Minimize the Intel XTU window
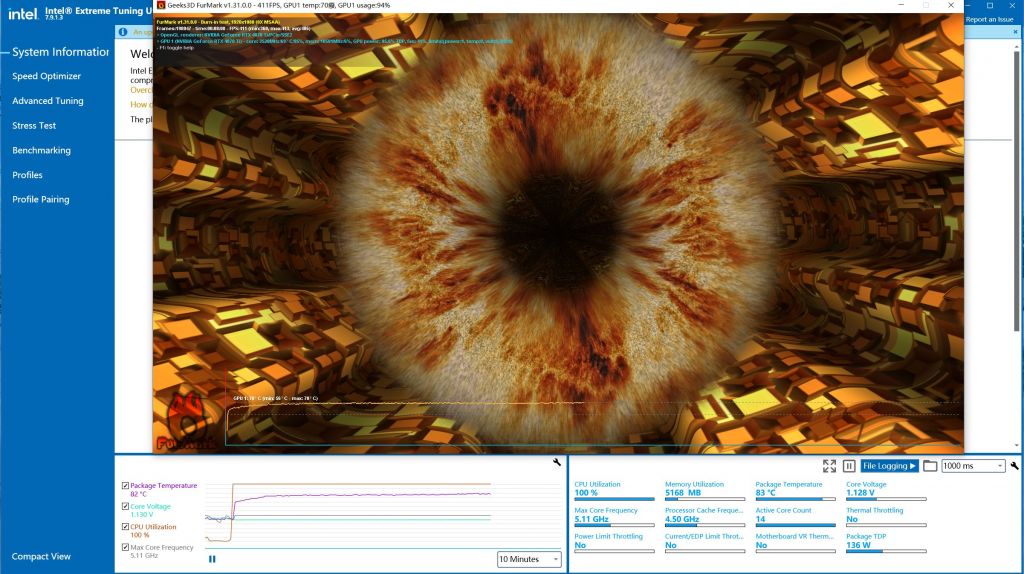 pos(968,5)
